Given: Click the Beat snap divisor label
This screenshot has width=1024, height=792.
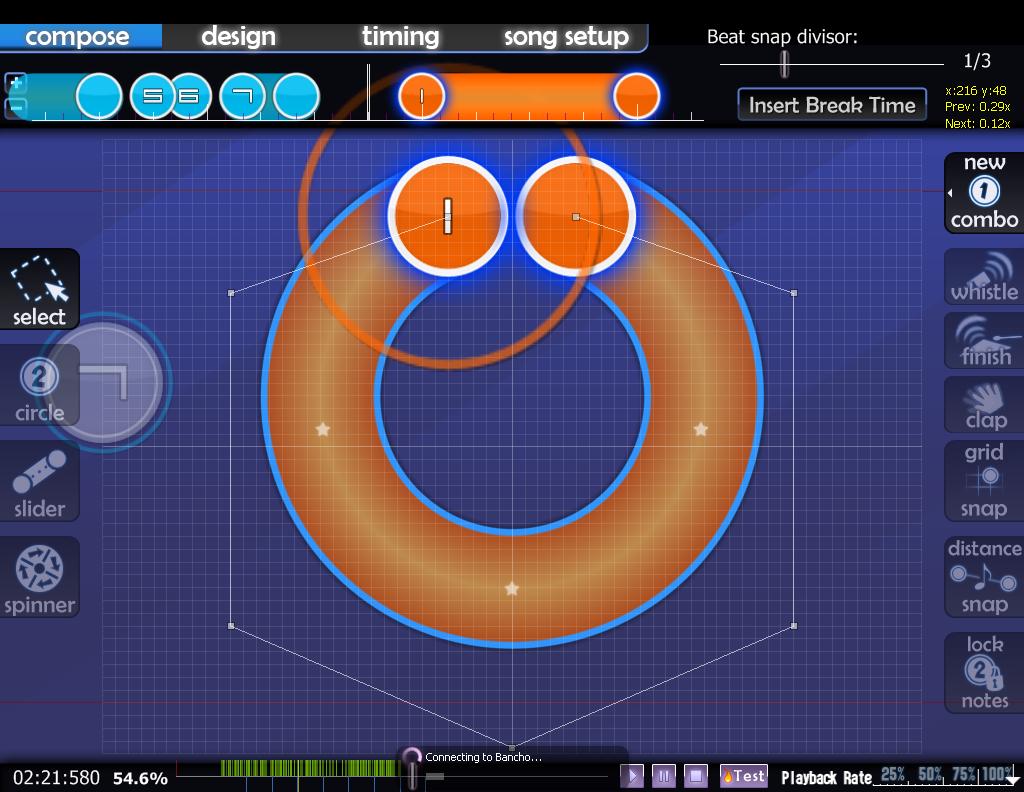Looking at the screenshot, I should [782, 37].
